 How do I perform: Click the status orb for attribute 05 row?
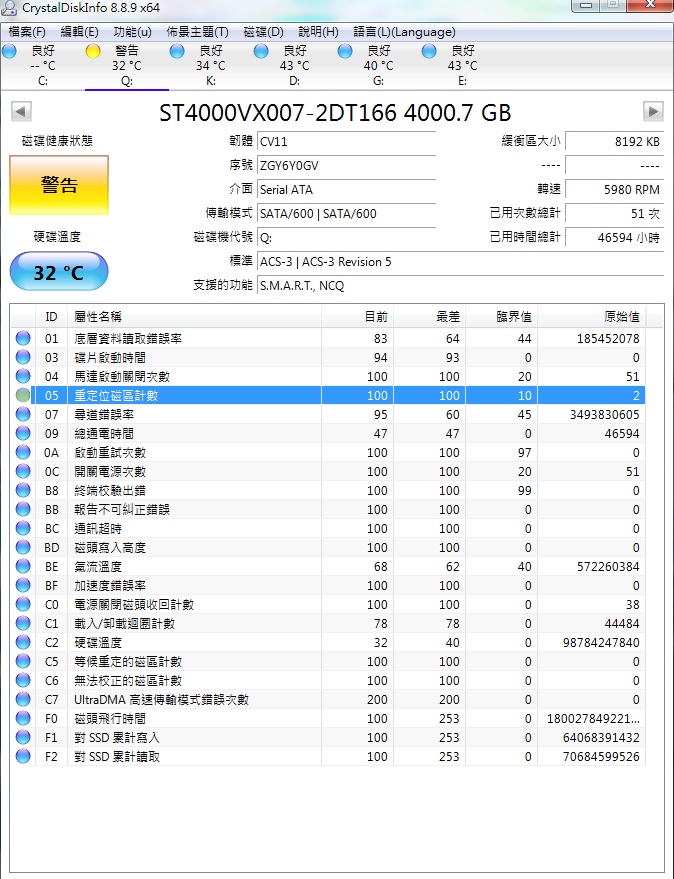(x=23, y=396)
